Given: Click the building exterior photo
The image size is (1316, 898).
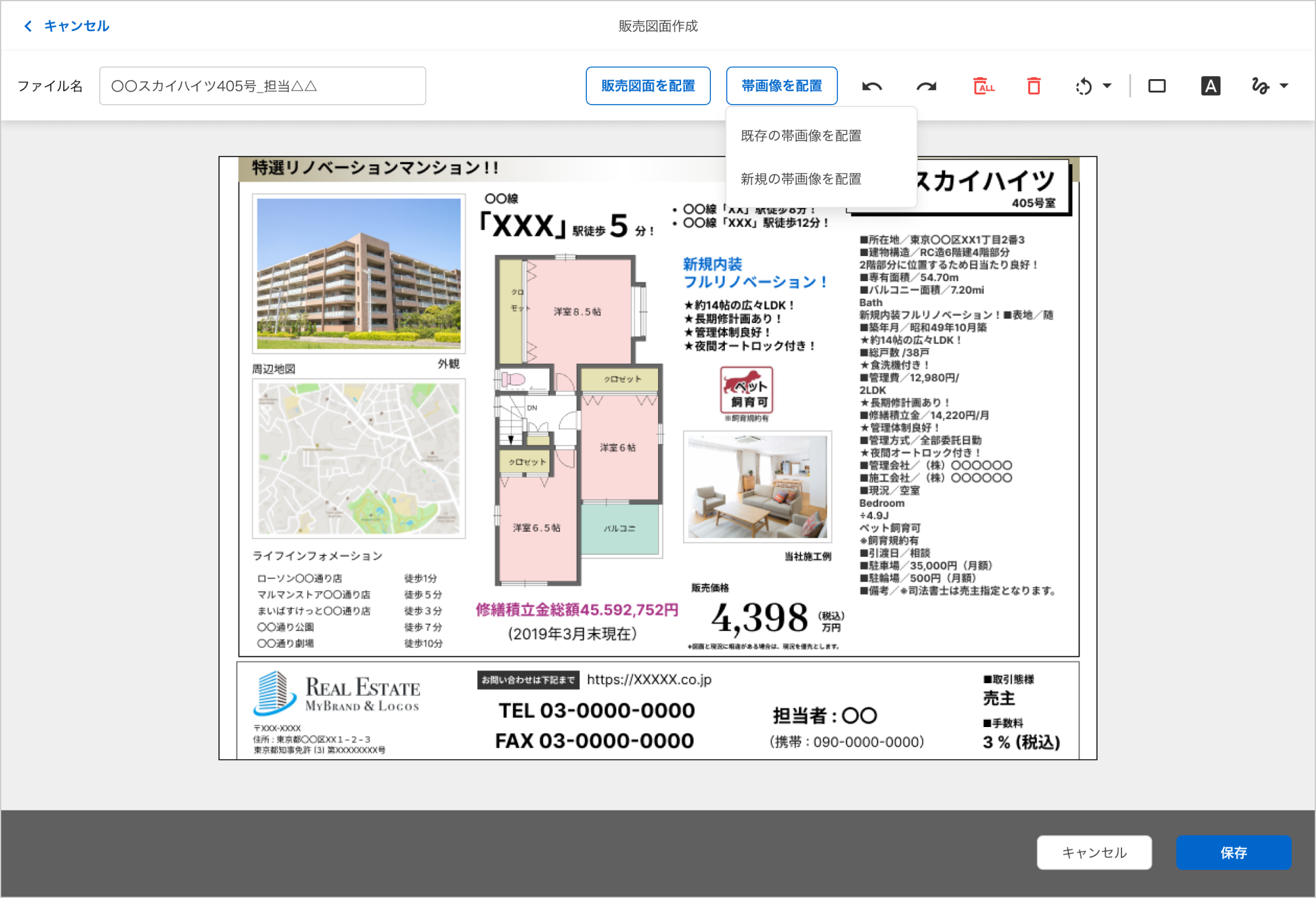Looking at the screenshot, I should coord(359,274).
